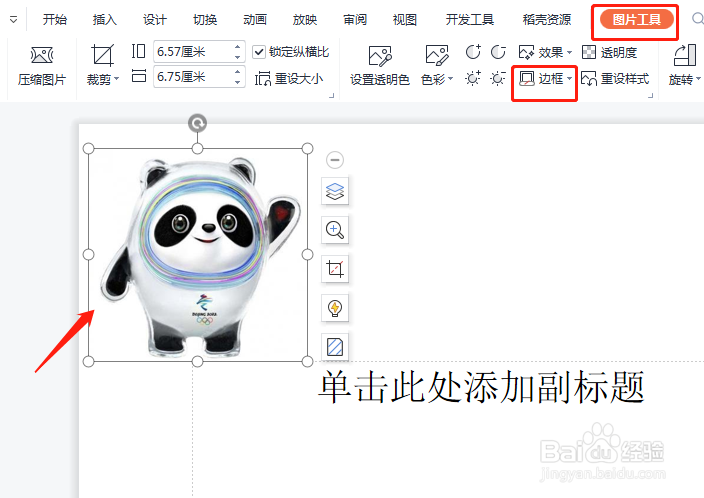Decrease height with the down stepper arrow
The image size is (704, 498).
tap(238, 57)
